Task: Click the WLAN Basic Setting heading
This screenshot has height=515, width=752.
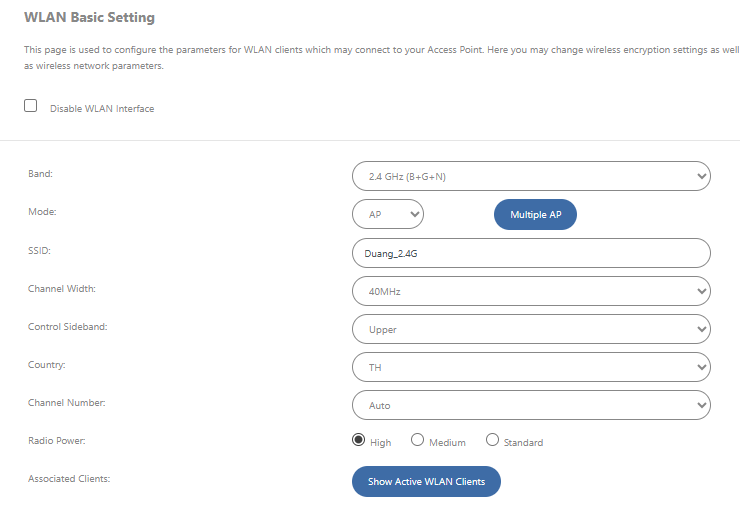Action: point(89,18)
